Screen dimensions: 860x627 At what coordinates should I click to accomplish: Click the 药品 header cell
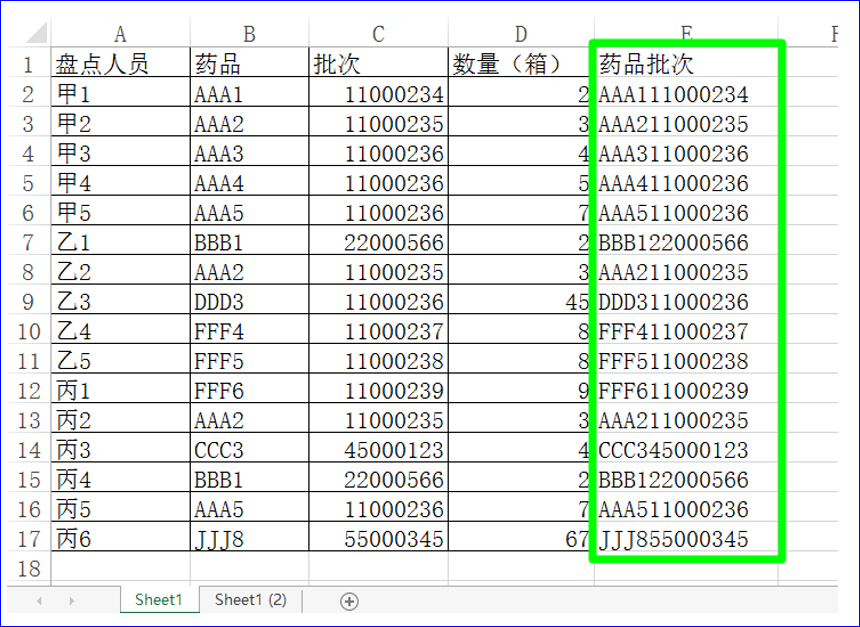(x=250, y=64)
